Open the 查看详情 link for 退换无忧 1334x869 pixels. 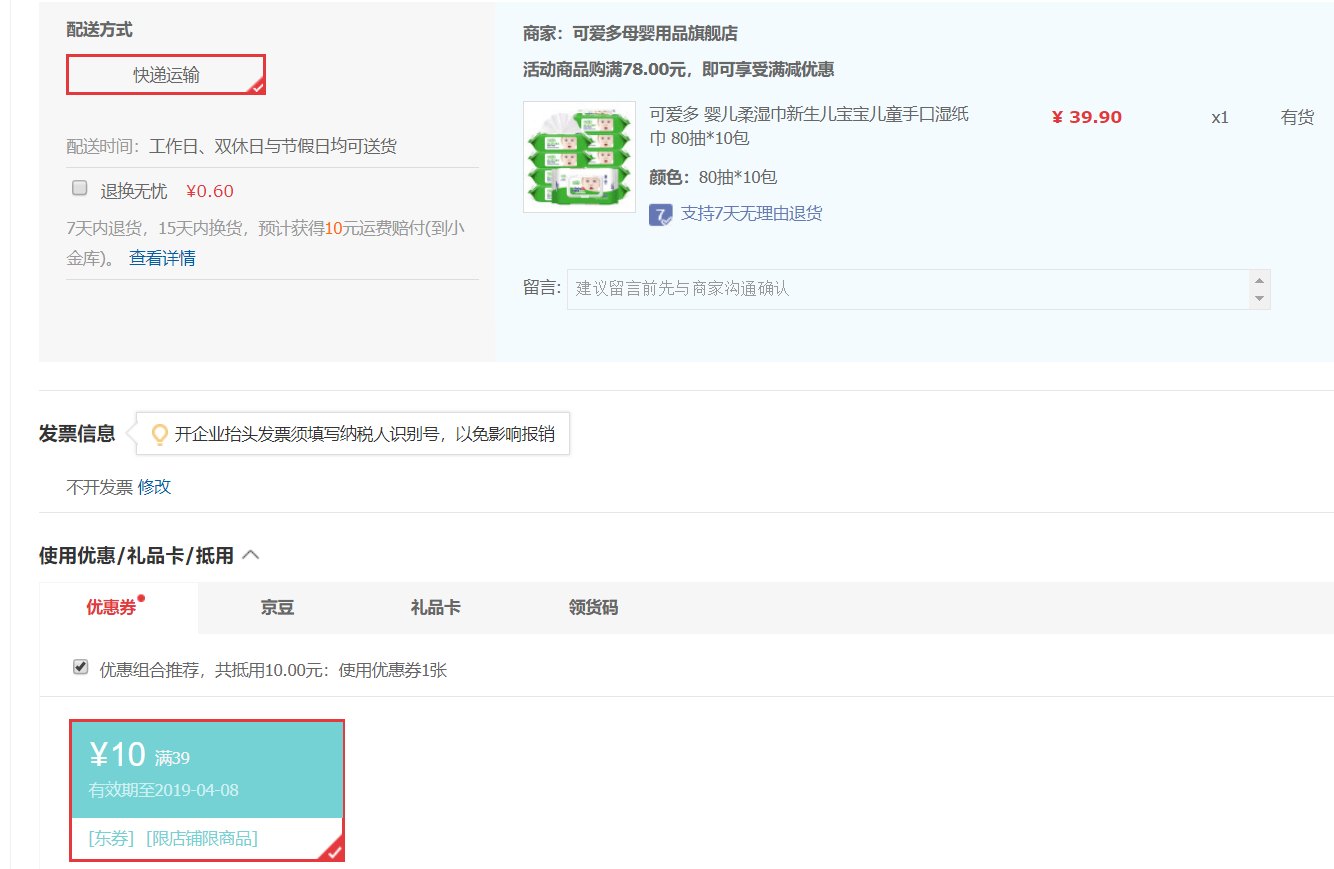tap(162, 258)
